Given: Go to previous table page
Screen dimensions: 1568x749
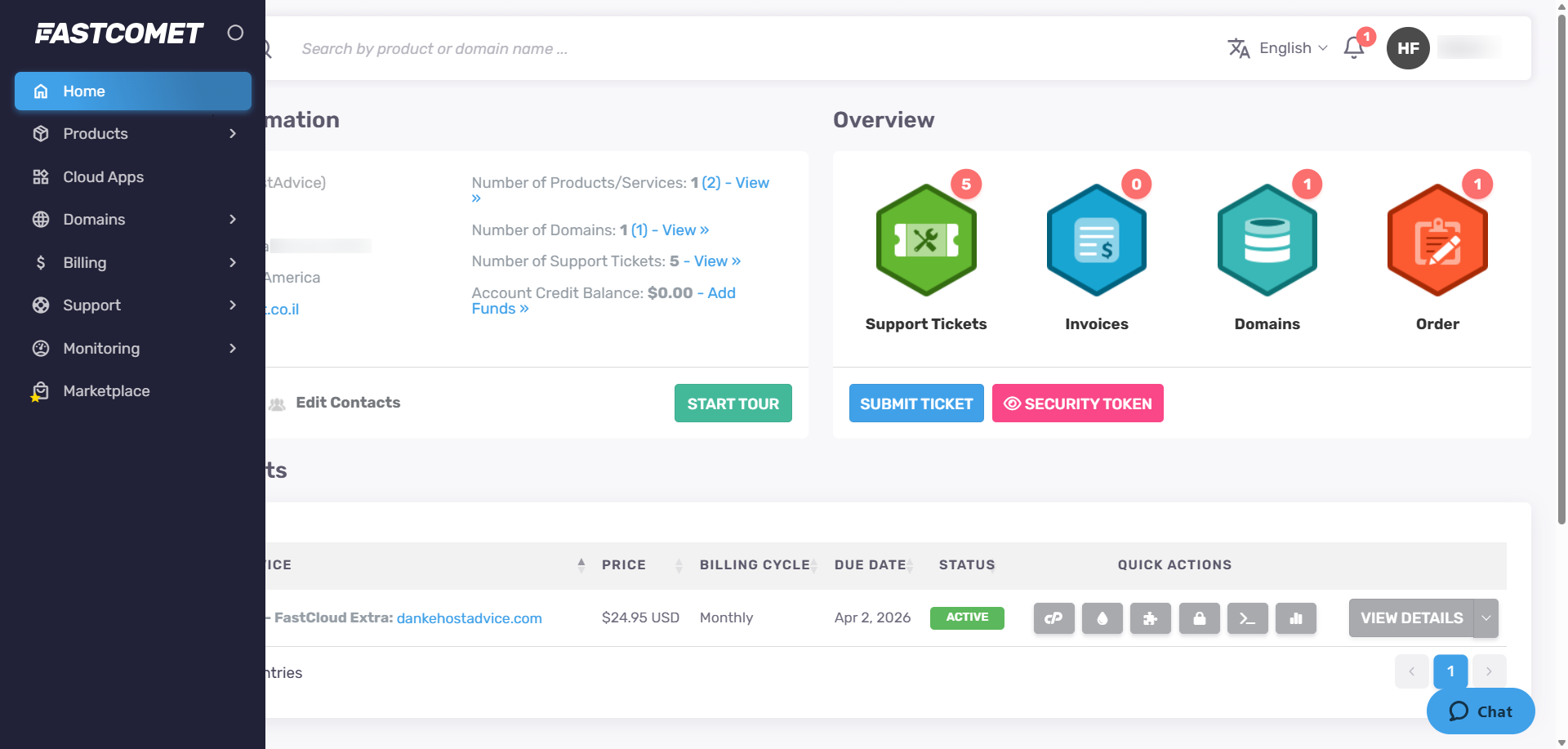Looking at the screenshot, I should pos(1412,671).
